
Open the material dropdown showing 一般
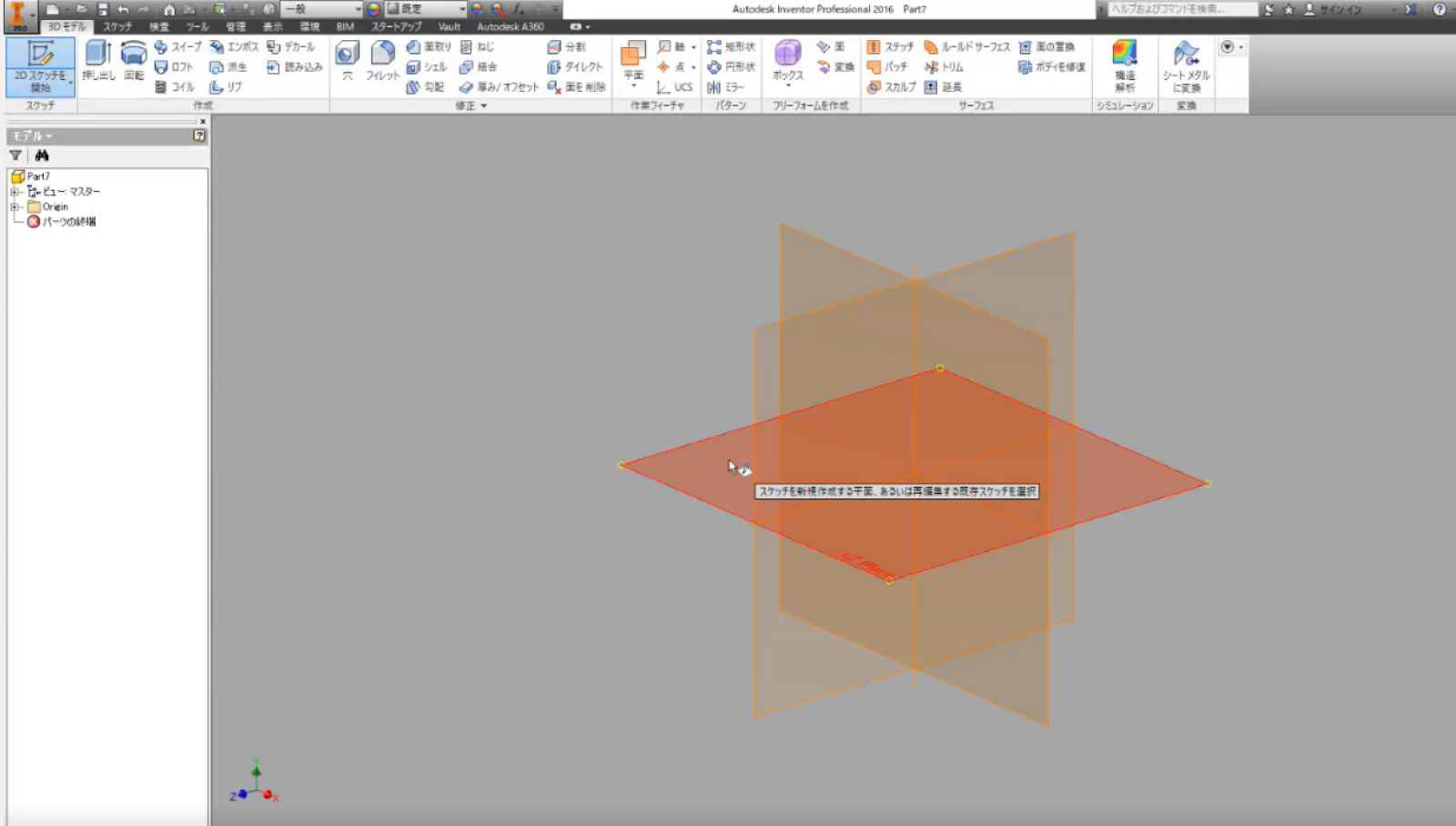coord(322,9)
